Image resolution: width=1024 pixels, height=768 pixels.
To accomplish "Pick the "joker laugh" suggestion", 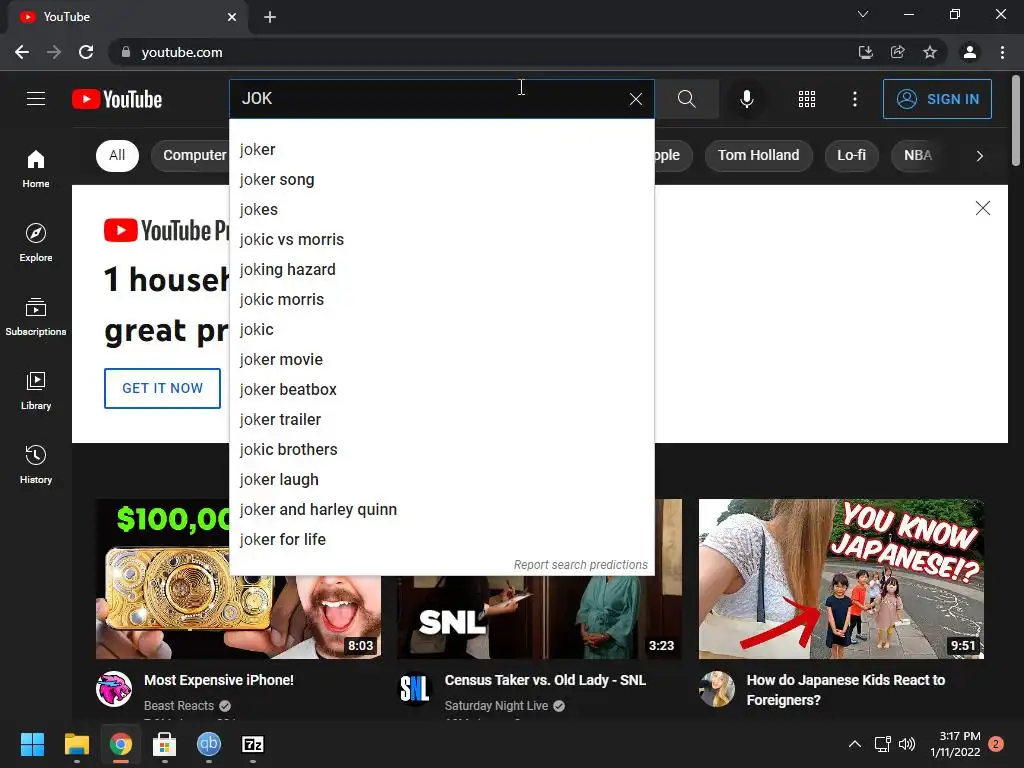I will coord(441,480).
